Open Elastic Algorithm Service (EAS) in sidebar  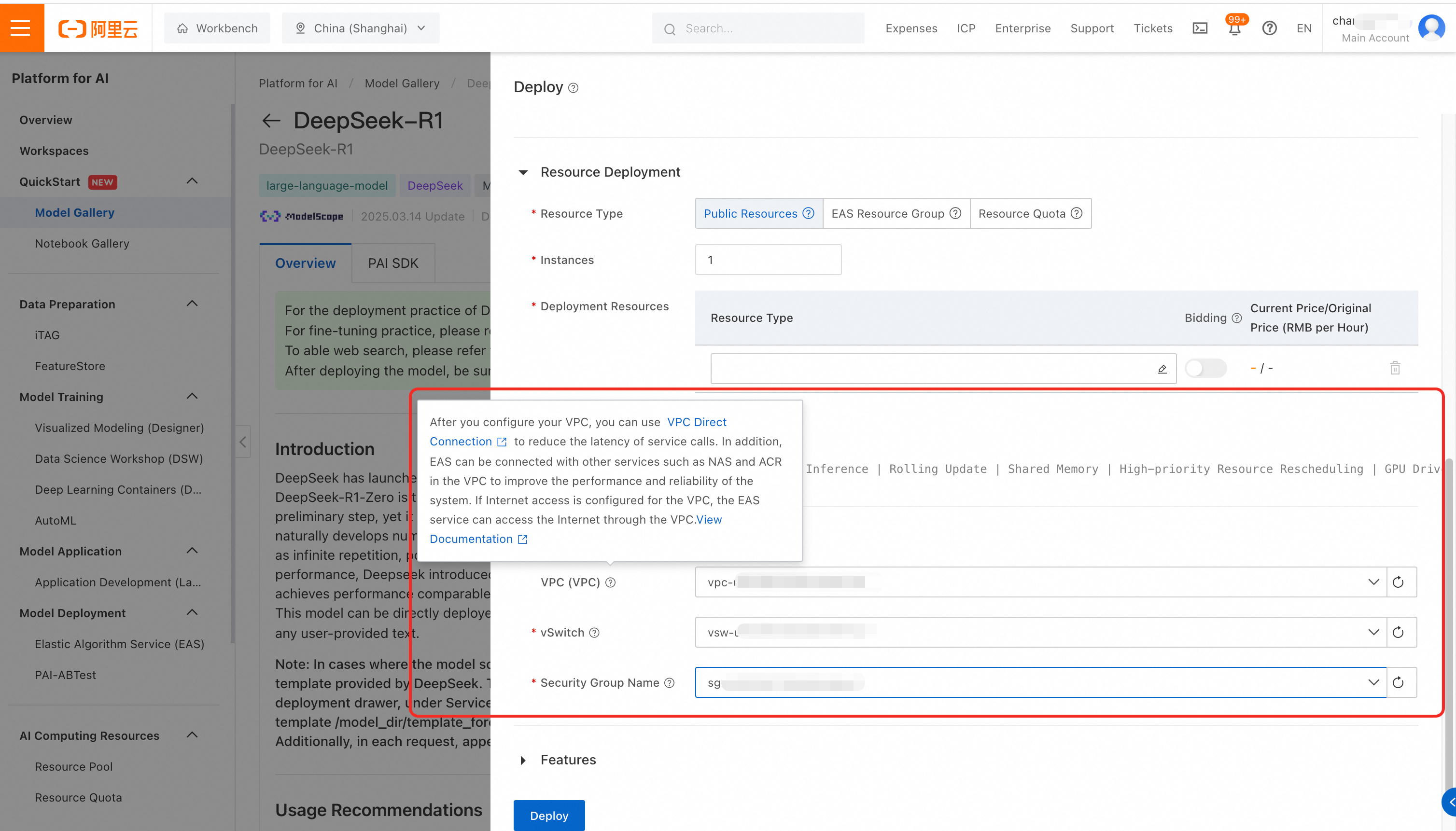point(119,644)
